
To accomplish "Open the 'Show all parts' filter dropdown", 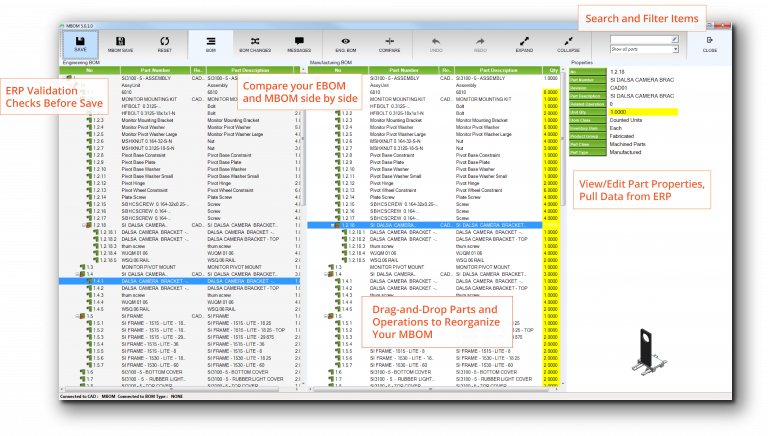I will pyautogui.click(x=644, y=49).
